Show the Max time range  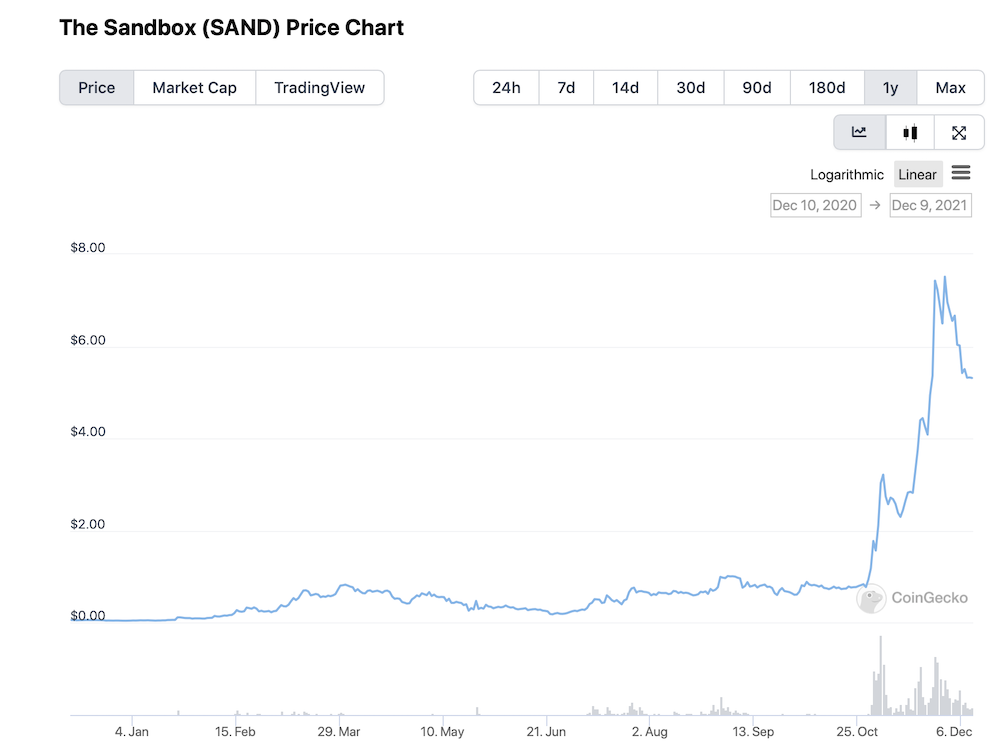pos(950,87)
